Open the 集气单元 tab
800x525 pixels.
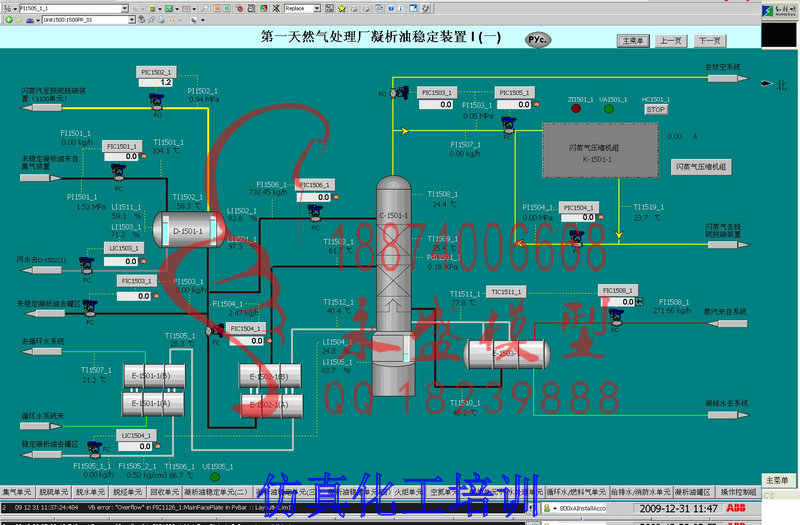[17, 492]
